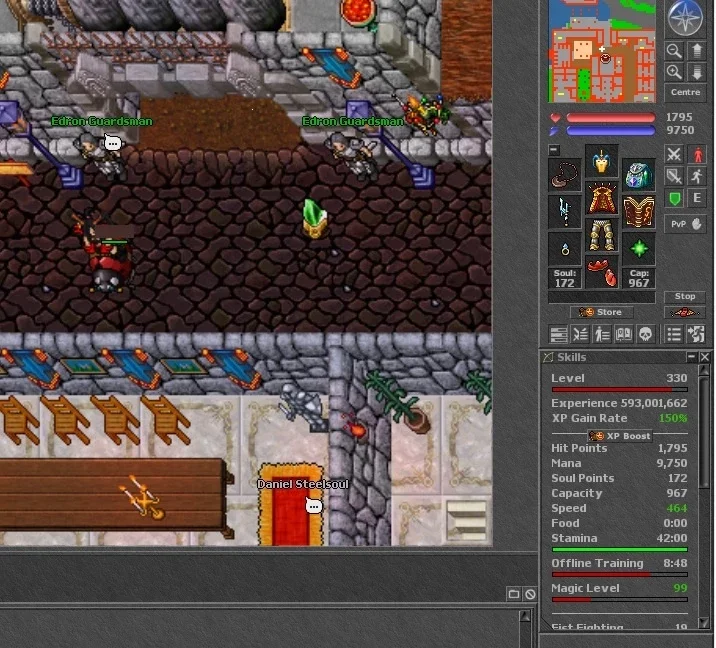Click the blue wand weapon slot
Screen dimensions: 716x648
coord(564,212)
